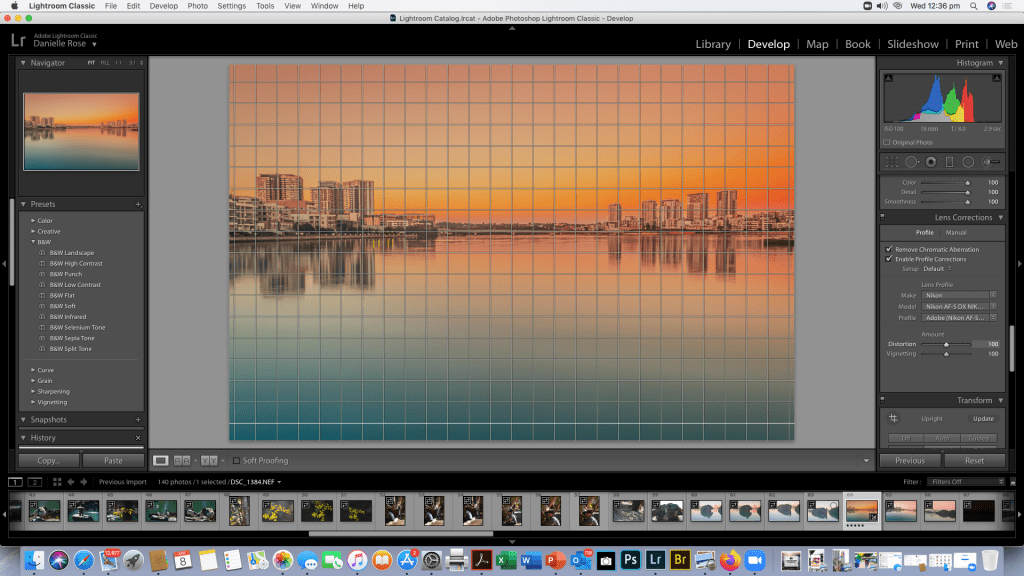Click the add preset plus icon
Viewport: 1024px width, 576px height.
(x=138, y=204)
